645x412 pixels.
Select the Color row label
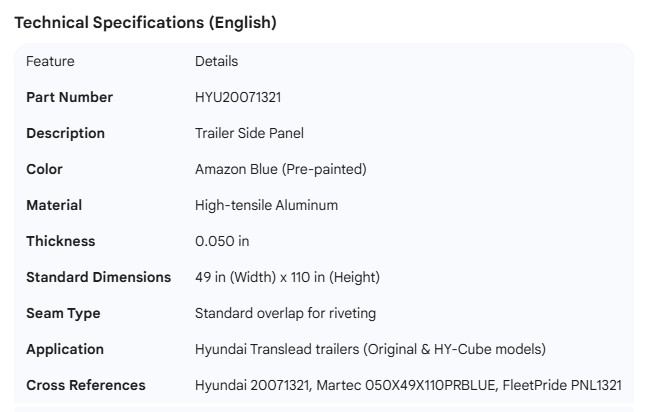(44, 169)
